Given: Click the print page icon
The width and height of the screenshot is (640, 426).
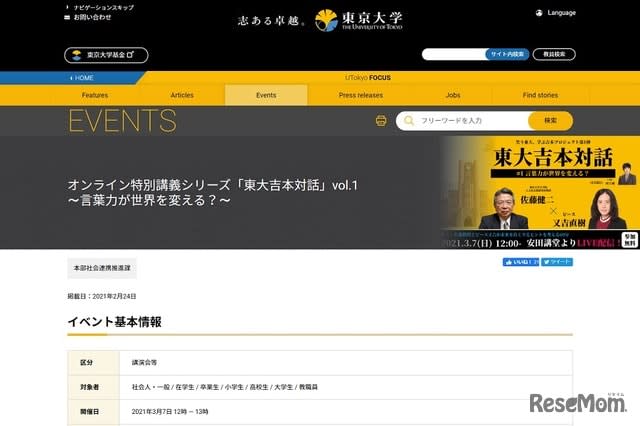Looking at the screenshot, I should click(x=381, y=121).
